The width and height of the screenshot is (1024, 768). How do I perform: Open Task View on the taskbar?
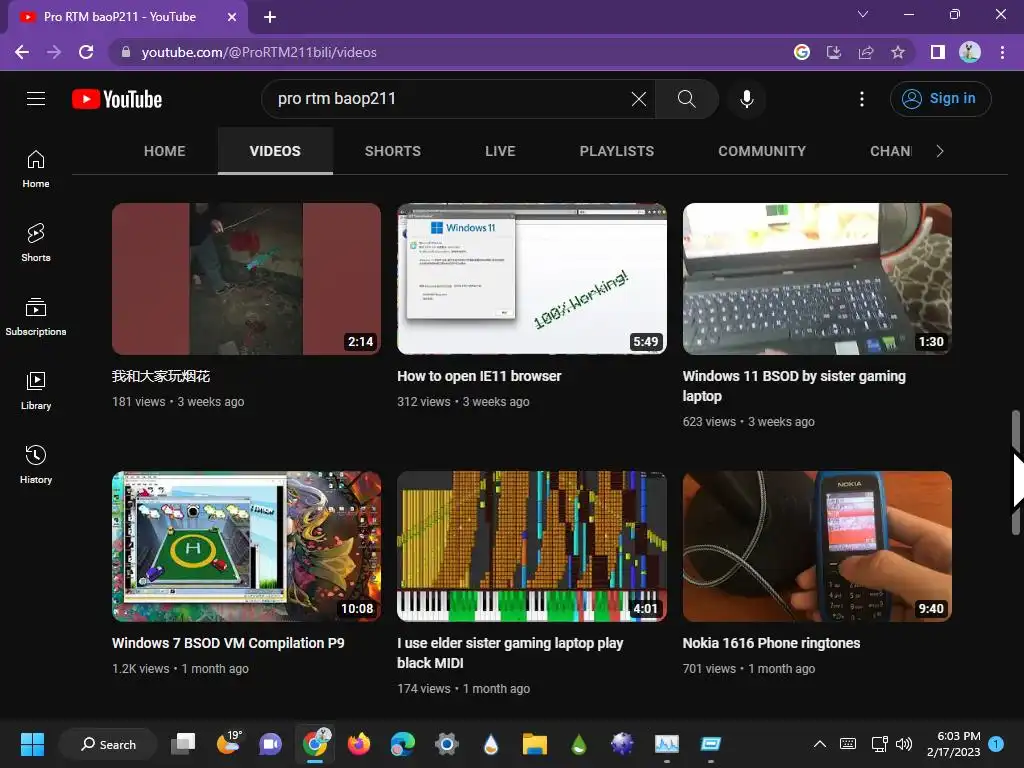point(184,744)
